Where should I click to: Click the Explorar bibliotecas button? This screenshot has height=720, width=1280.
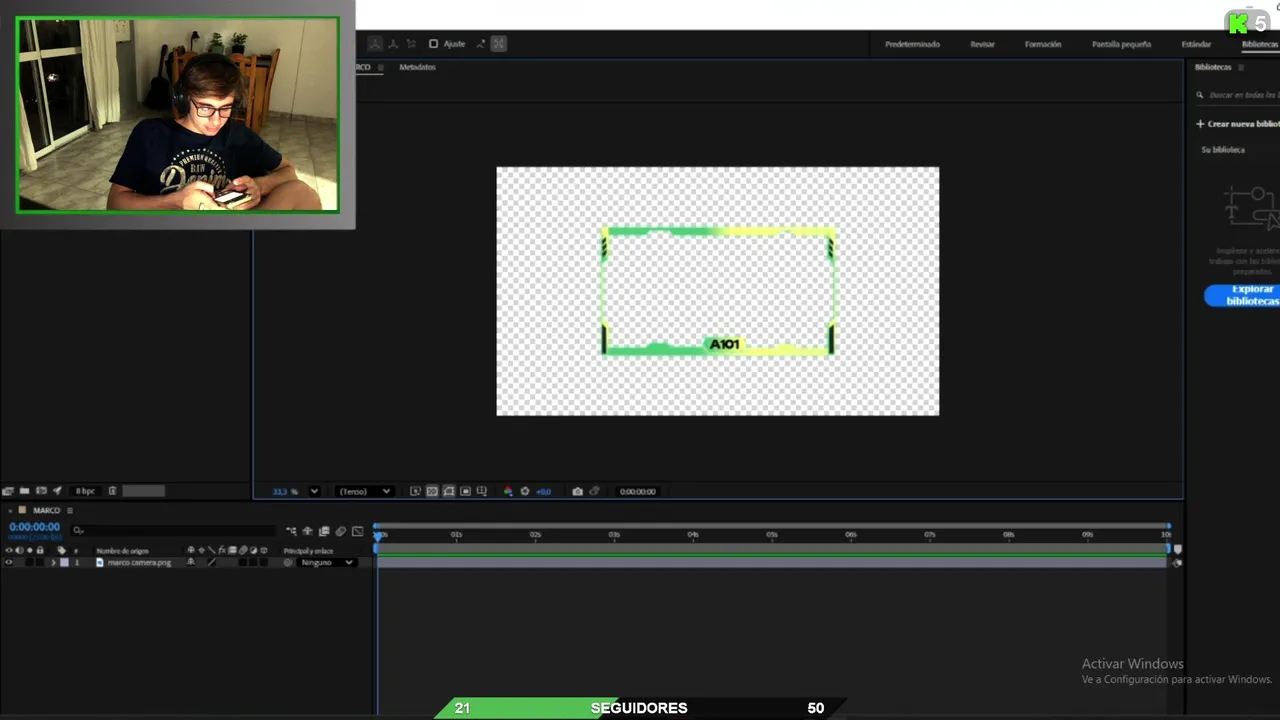(1242, 295)
